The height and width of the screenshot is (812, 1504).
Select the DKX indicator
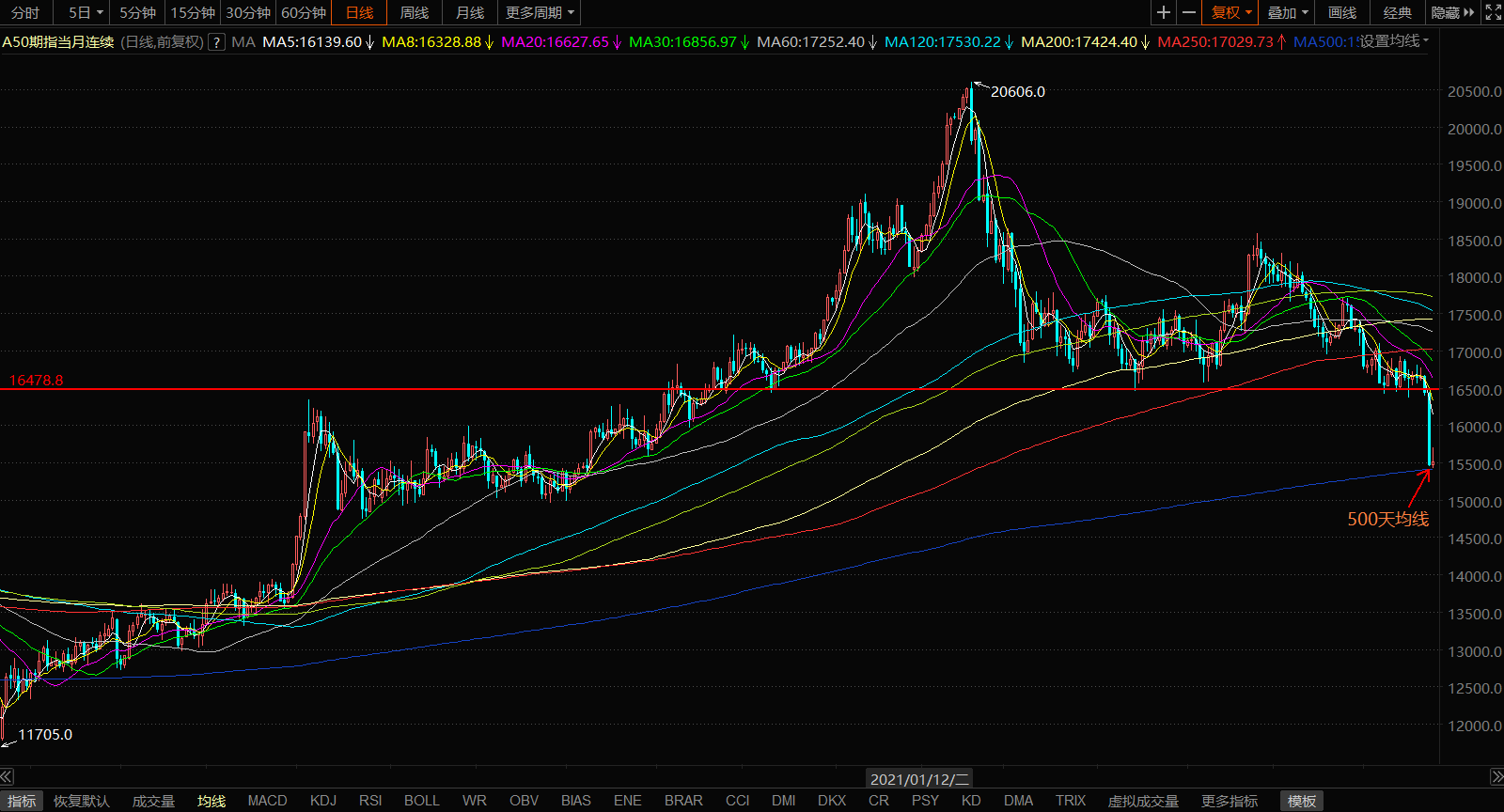(x=832, y=801)
